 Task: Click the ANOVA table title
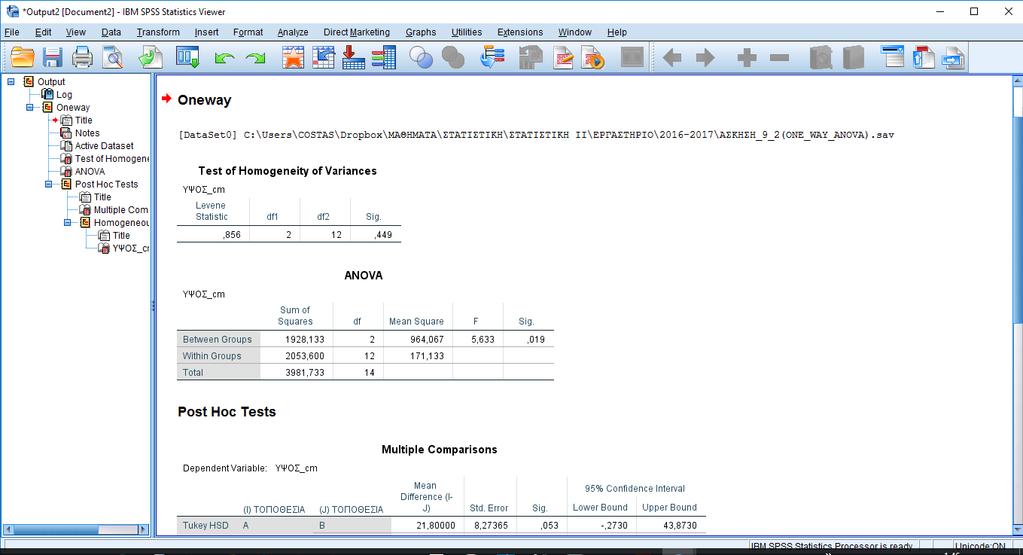point(363,275)
